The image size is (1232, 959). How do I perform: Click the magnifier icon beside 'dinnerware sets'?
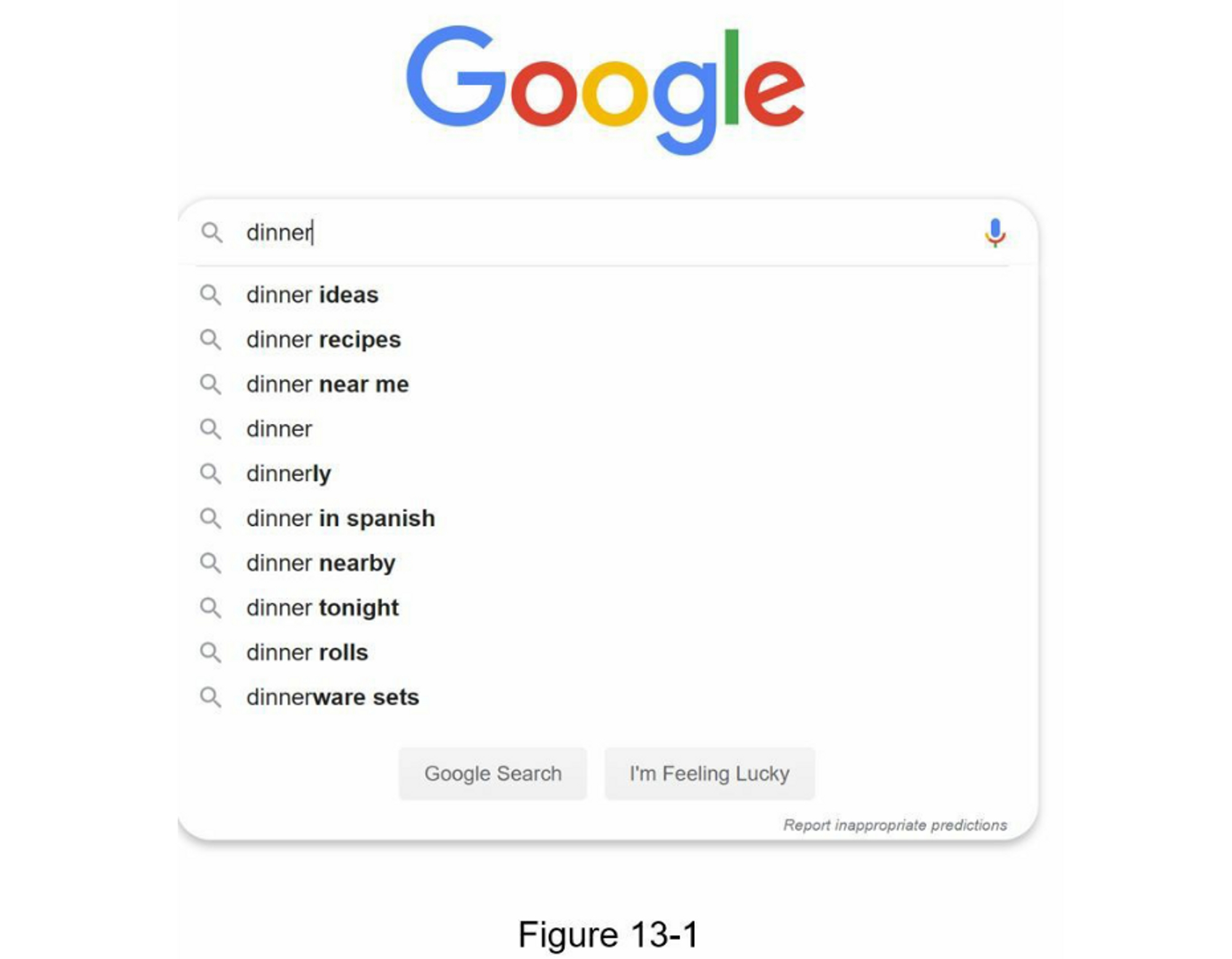point(210,697)
